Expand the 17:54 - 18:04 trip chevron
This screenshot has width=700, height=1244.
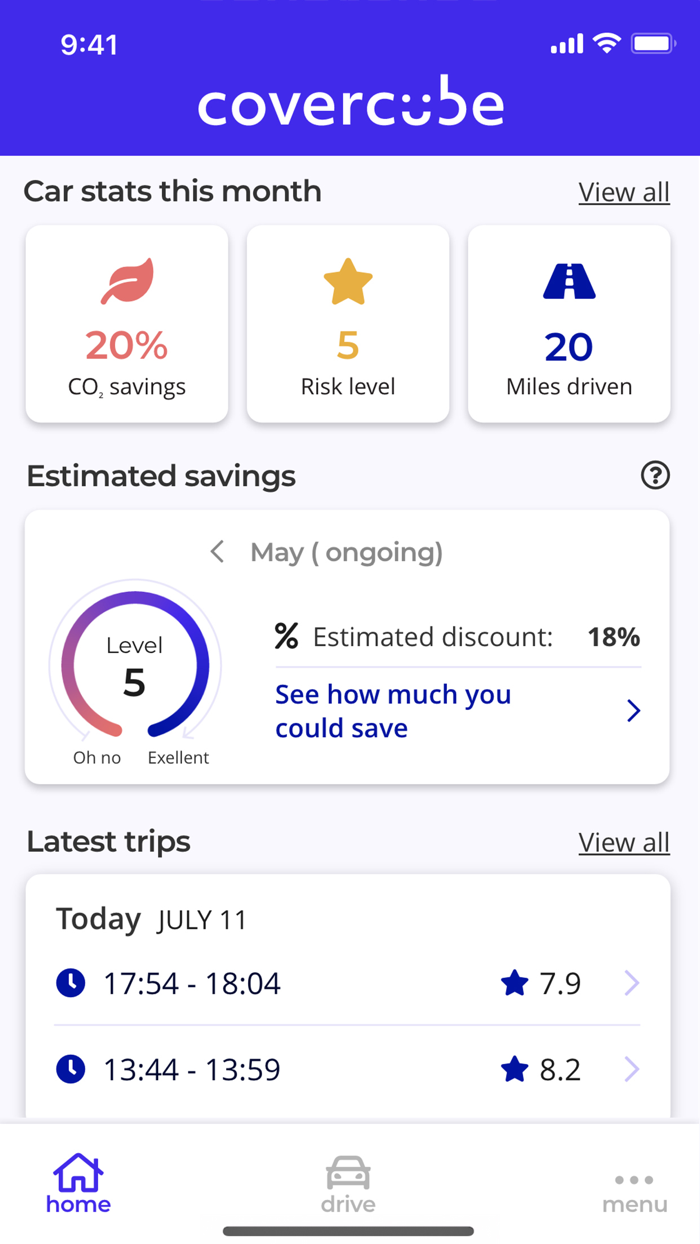632,984
